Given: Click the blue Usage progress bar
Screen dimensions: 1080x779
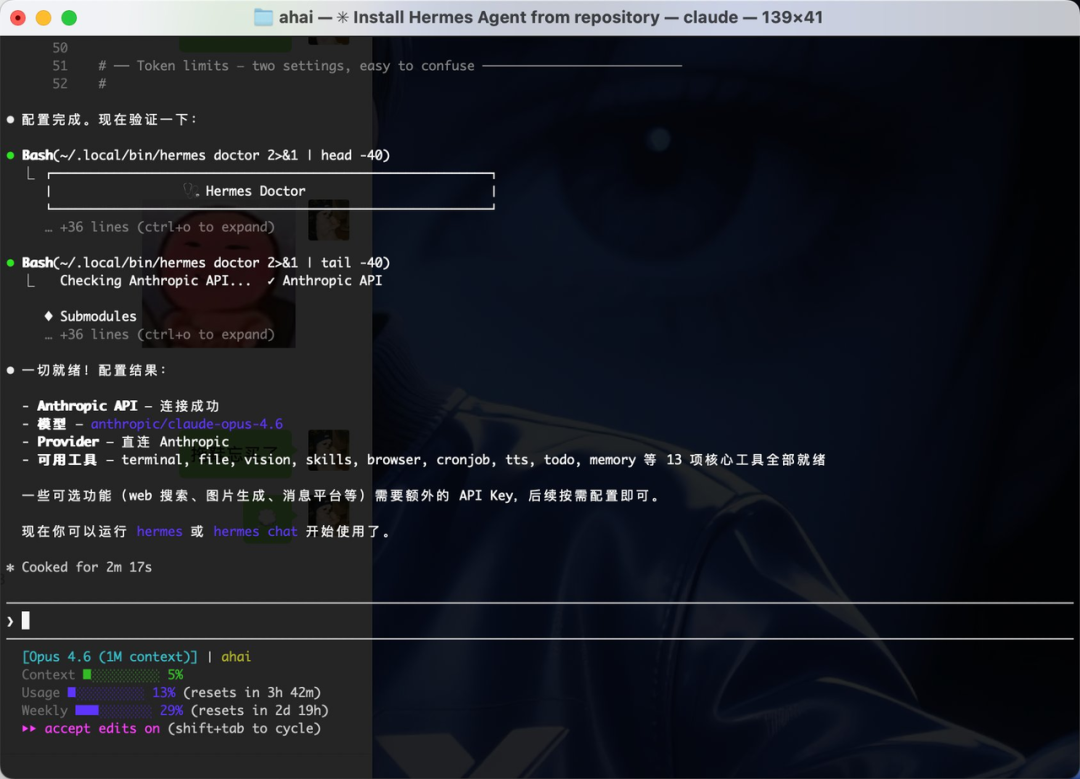Looking at the screenshot, I should [106, 693].
